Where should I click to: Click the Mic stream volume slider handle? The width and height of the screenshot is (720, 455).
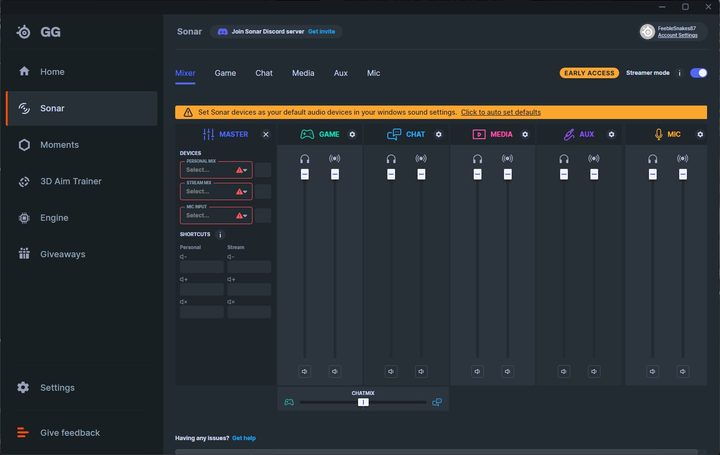683,174
